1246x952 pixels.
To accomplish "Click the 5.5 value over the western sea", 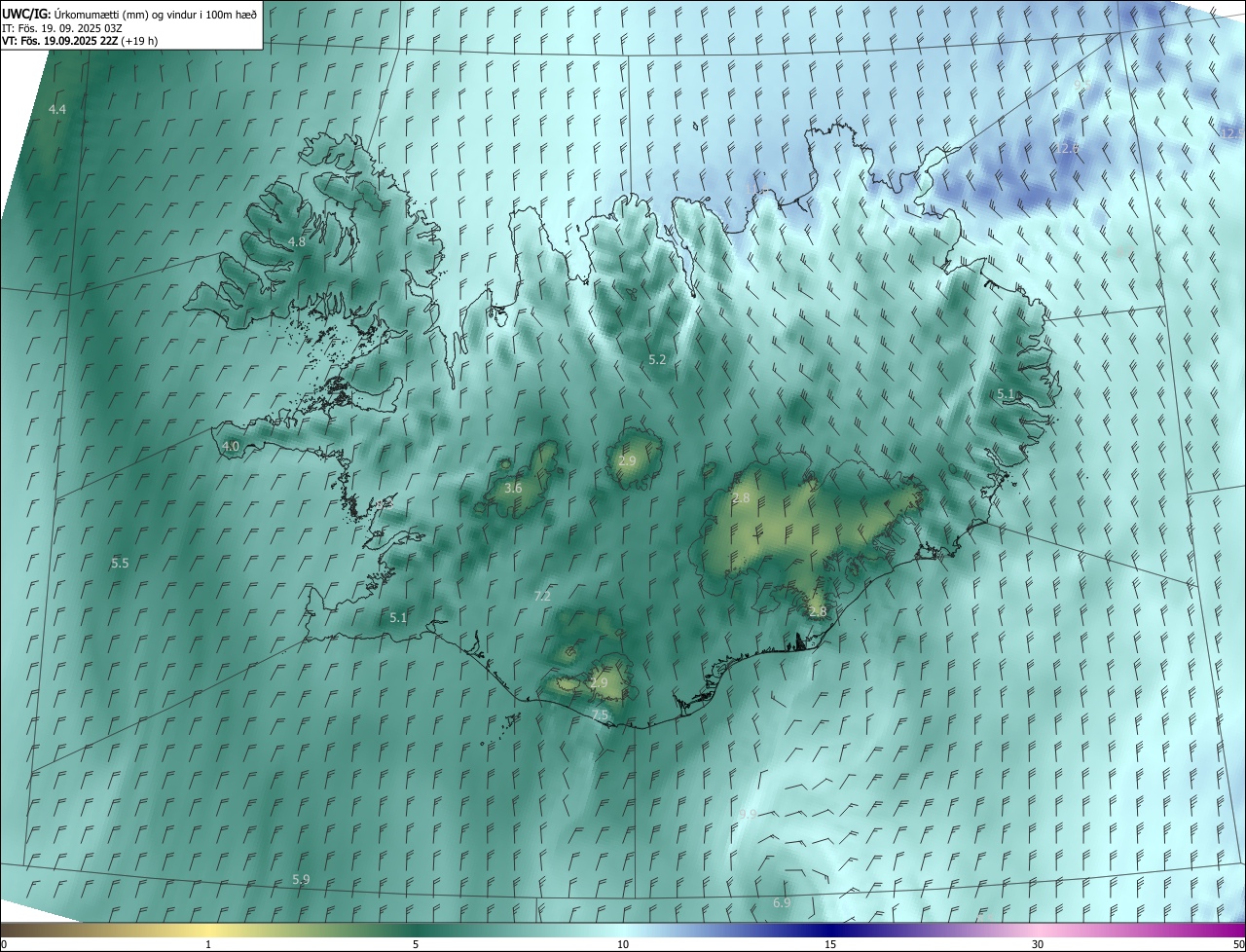I will click(x=120, y=563).
